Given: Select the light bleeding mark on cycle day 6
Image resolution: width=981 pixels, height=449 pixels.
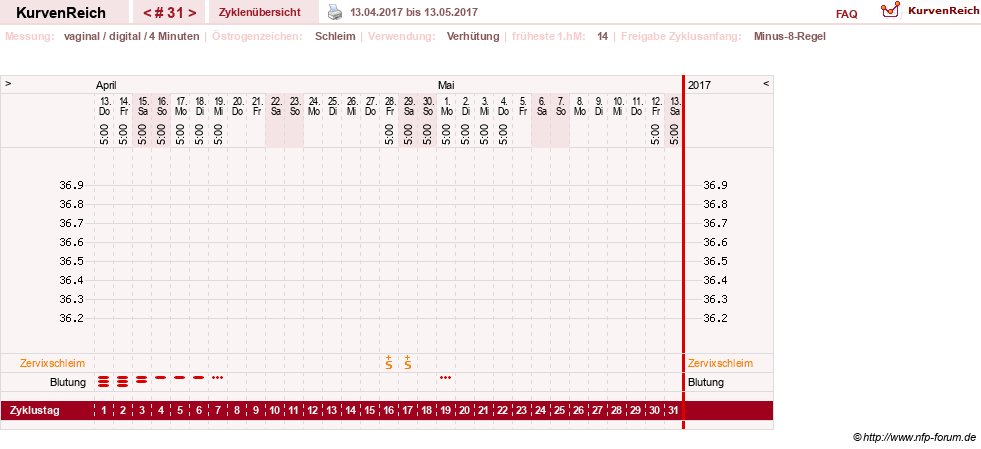Looking at the screenshot, I should click(x=198, y=377).
